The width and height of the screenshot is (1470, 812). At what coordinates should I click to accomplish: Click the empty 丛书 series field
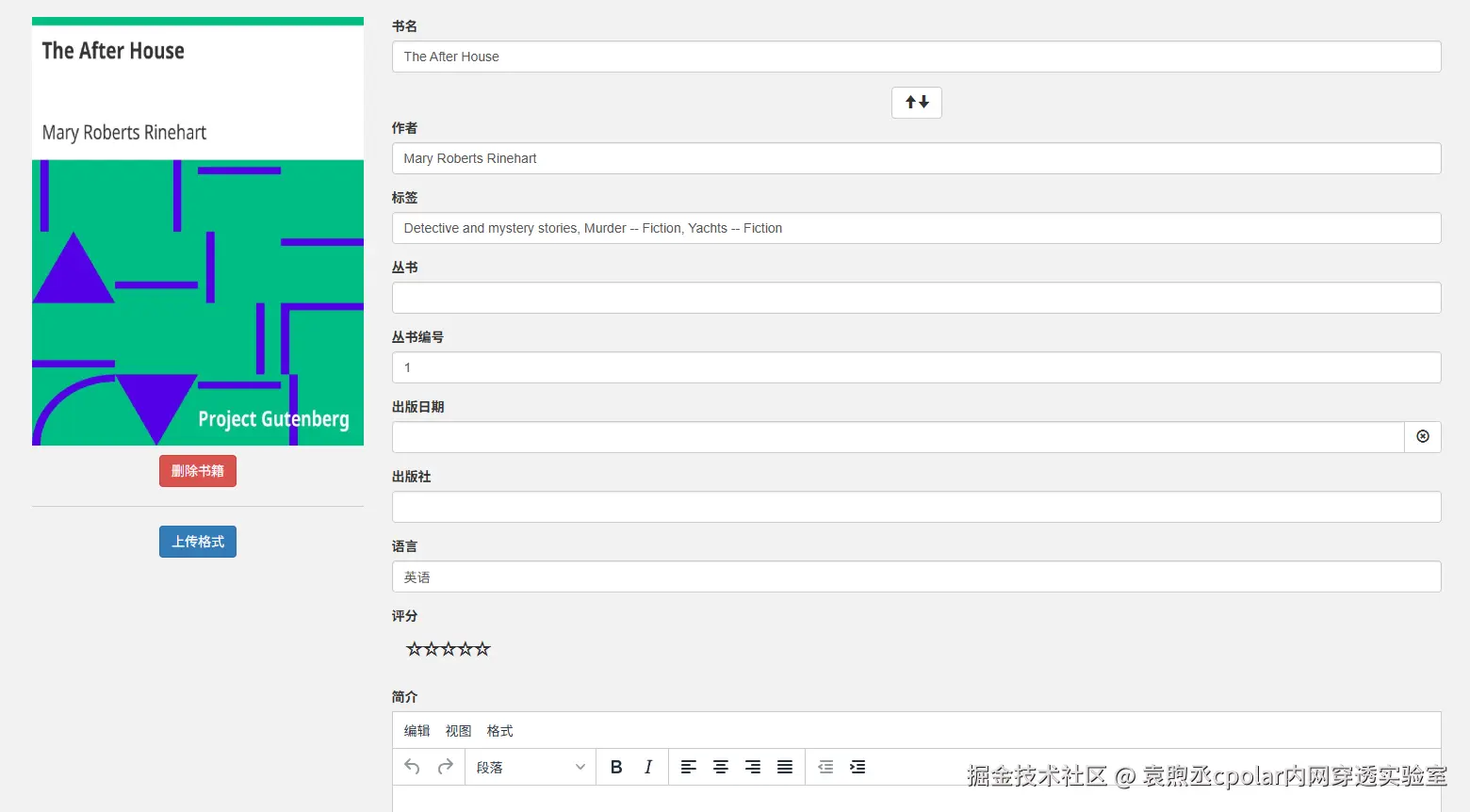click(916, 298)
